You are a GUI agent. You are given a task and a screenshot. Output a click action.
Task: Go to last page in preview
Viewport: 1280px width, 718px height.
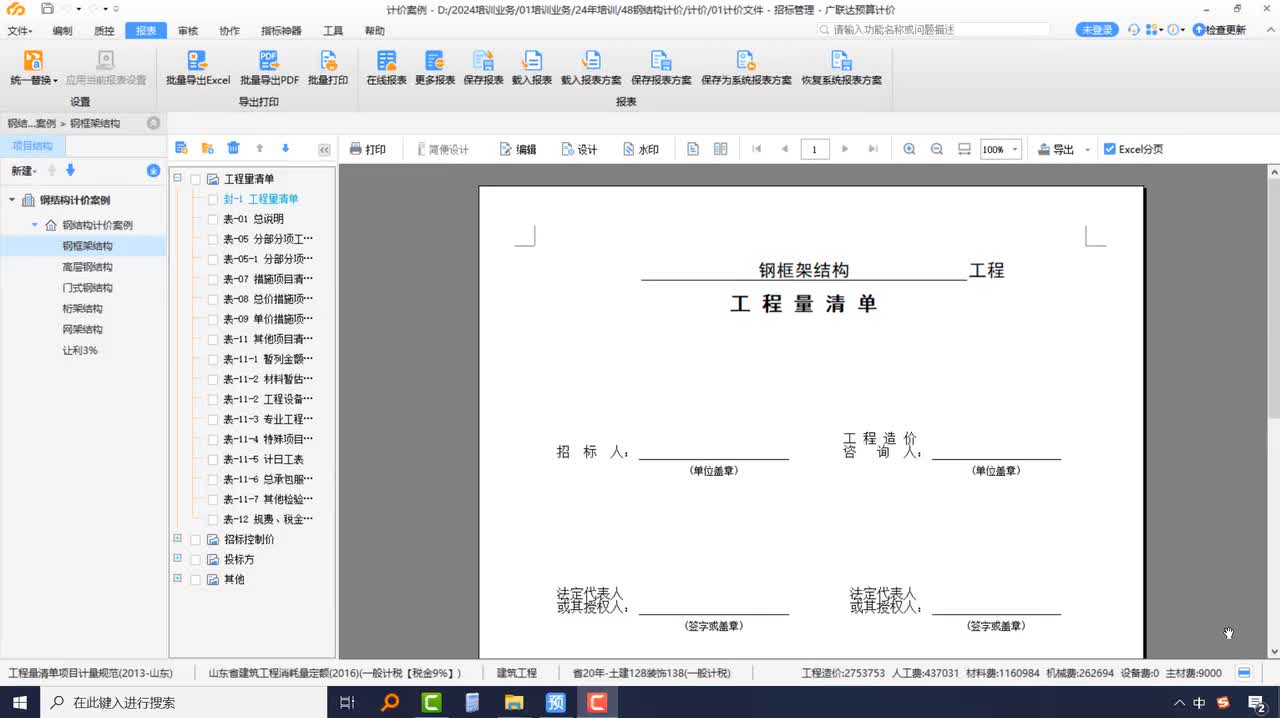[873, 149]
